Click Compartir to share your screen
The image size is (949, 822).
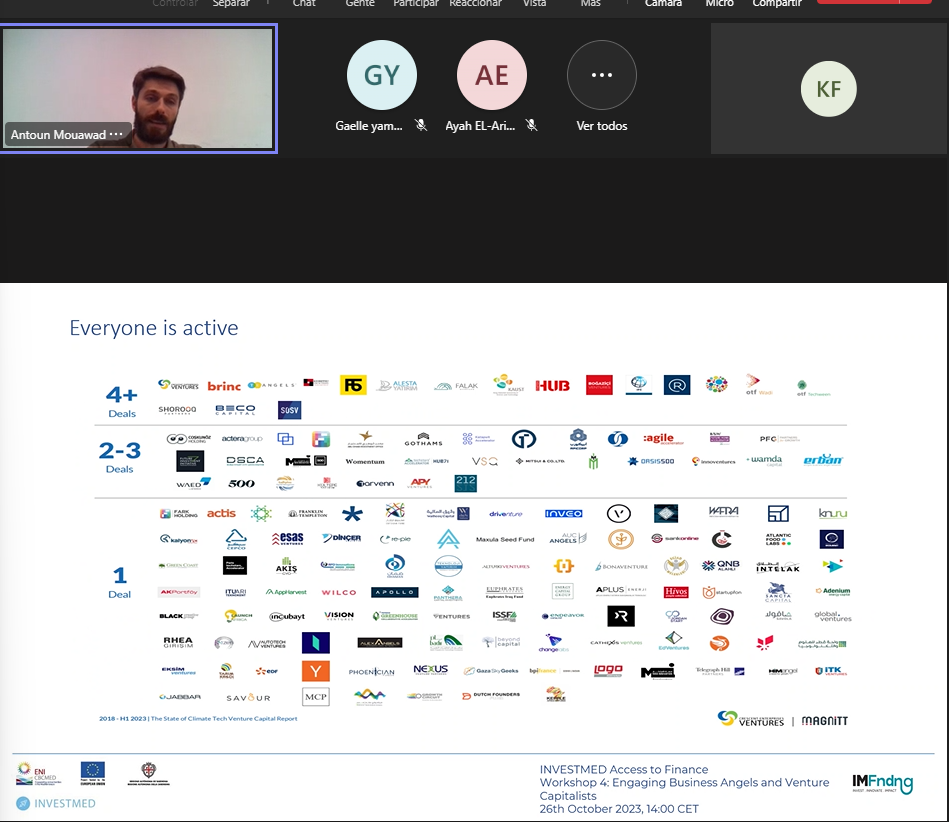[777, 4]
